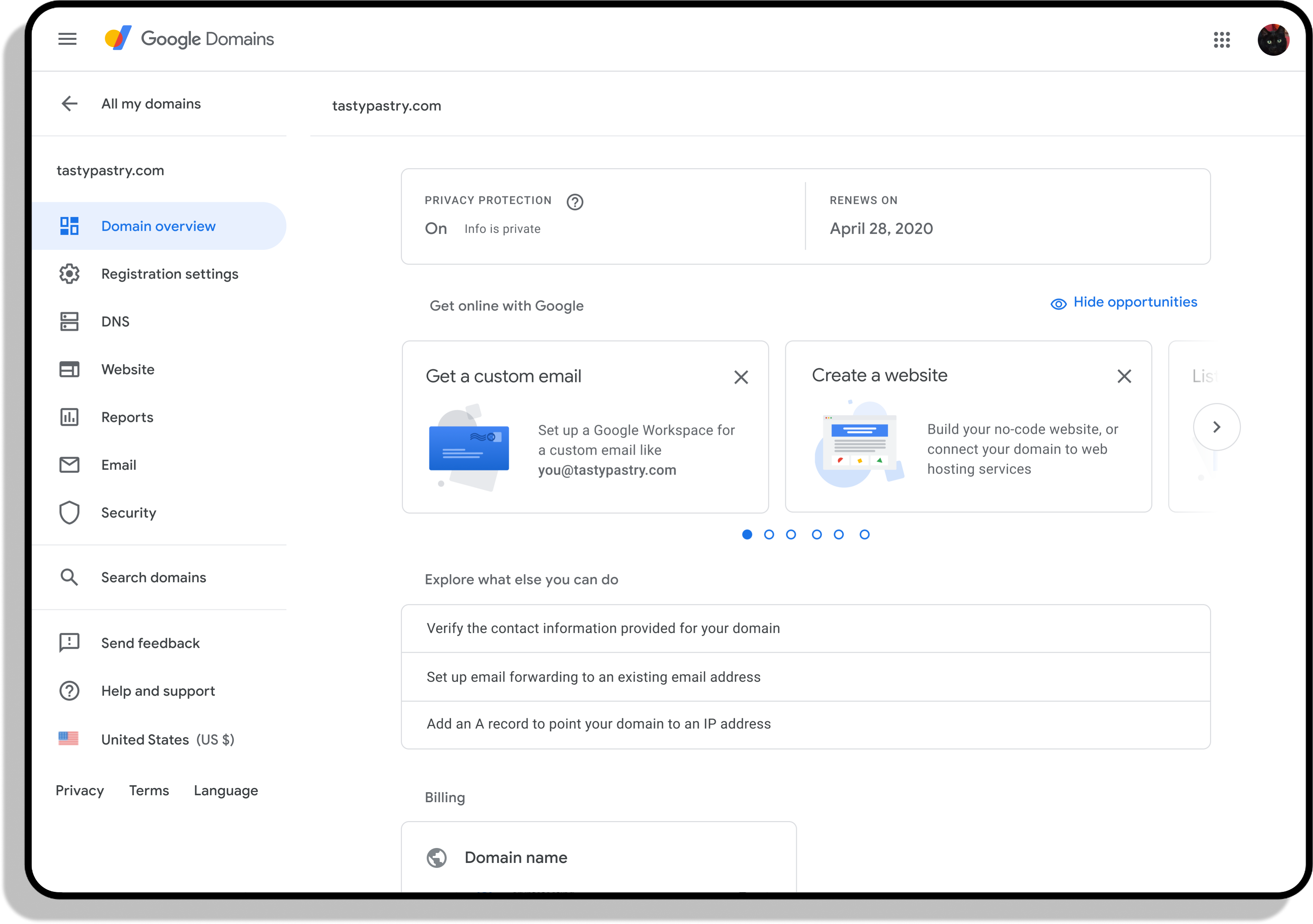Select the second carousel page dot
This screenshot has width=1313, height=924.
(x=769, y=535)
